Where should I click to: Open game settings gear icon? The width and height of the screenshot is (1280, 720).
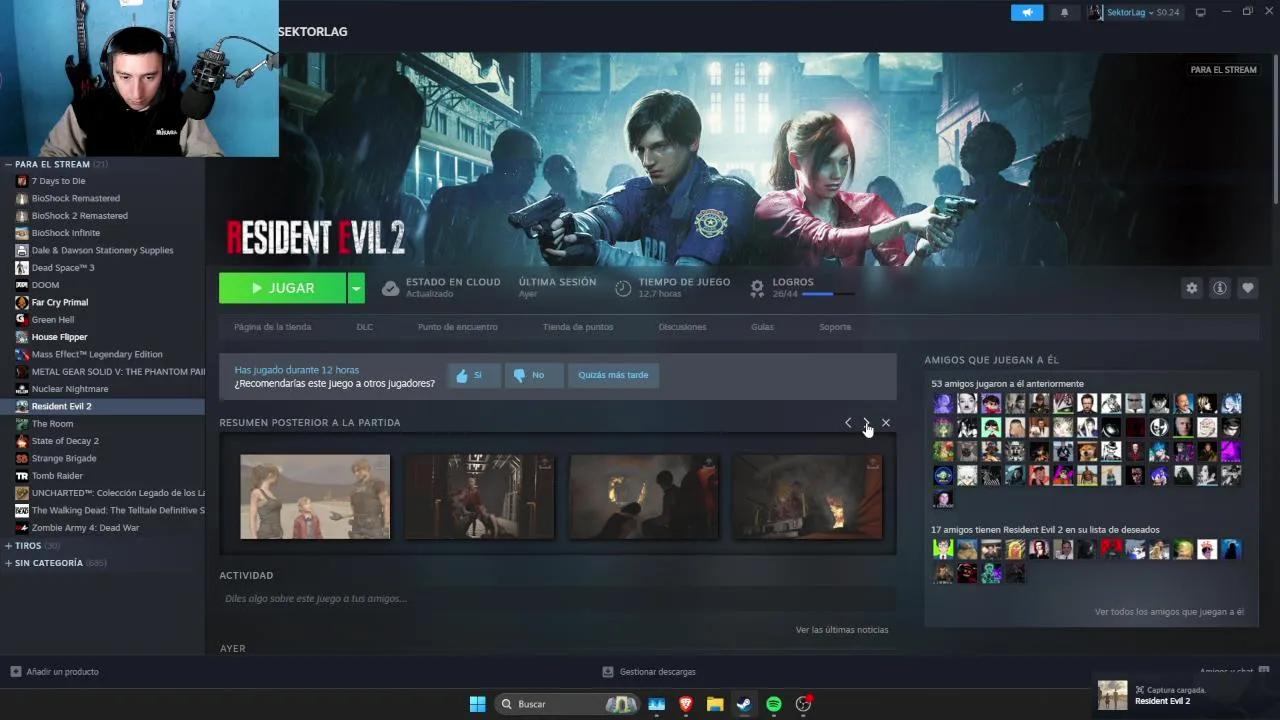(x=1191, y=288)
